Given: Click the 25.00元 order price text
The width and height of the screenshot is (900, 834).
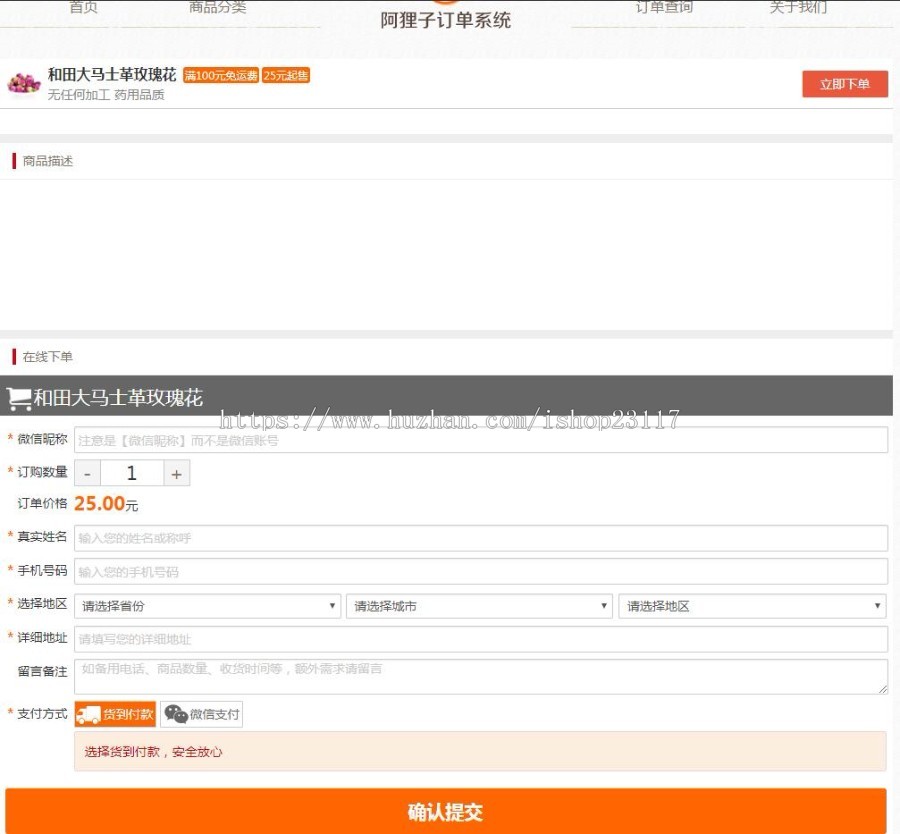Looking at the screenshot, I should (x=106, y=504).
